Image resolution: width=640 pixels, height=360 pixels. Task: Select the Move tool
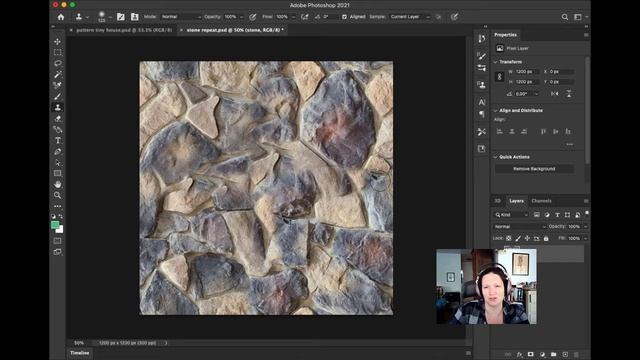tap(58, 42)
